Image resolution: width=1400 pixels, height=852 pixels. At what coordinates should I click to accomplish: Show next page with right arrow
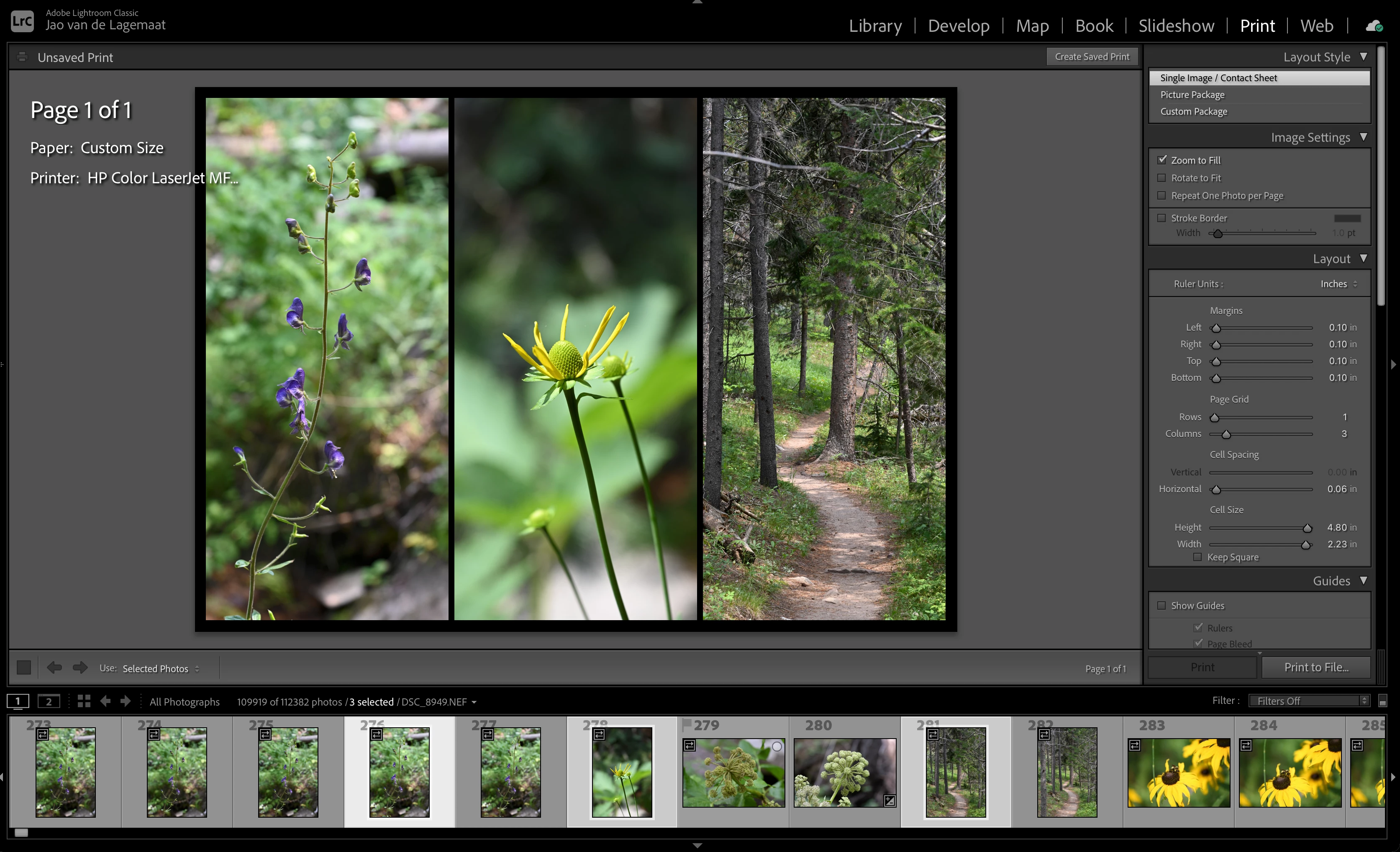coord(80,667)
